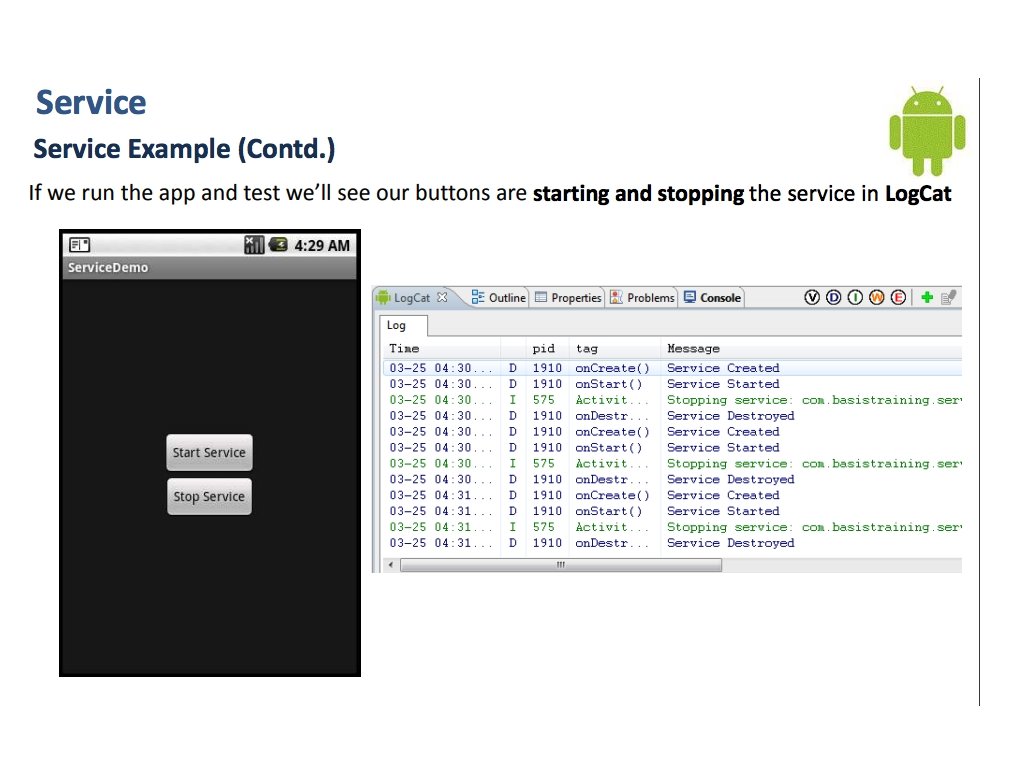Select first log row Service Created
The image size is (1024, 768).
point(672,368)
